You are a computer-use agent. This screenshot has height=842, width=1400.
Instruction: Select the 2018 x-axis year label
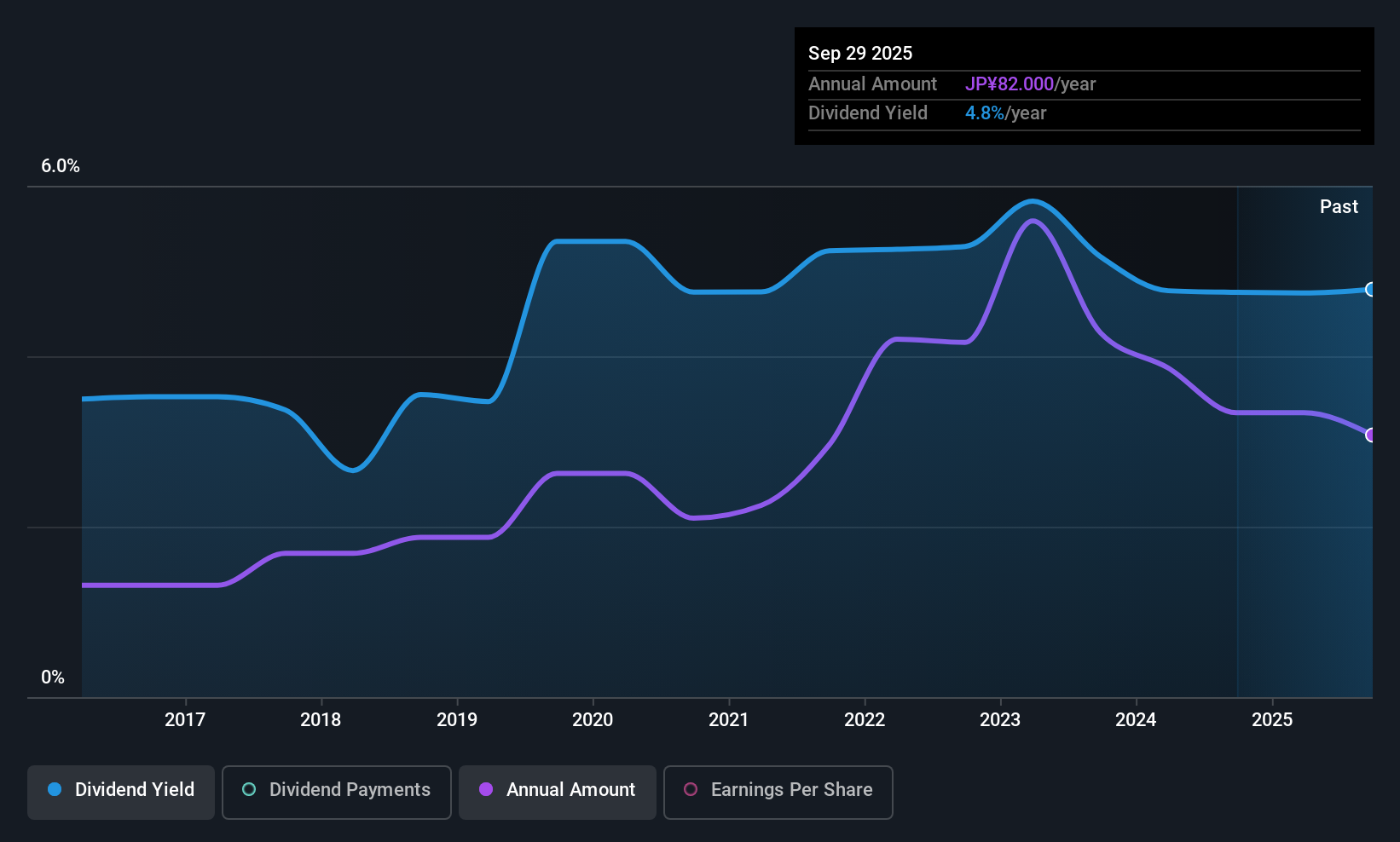pyautogui.click(x=321, y=720)
